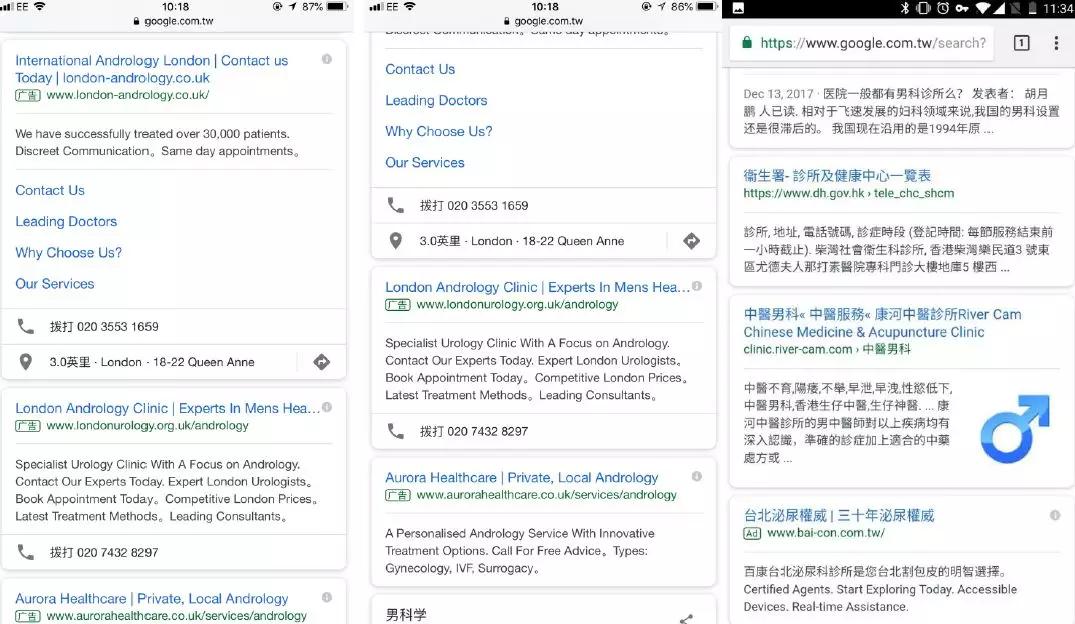Tap share icon next to 男科学 heading
The width and height of the screenshot is (1075, 624).
pos(686,619)
